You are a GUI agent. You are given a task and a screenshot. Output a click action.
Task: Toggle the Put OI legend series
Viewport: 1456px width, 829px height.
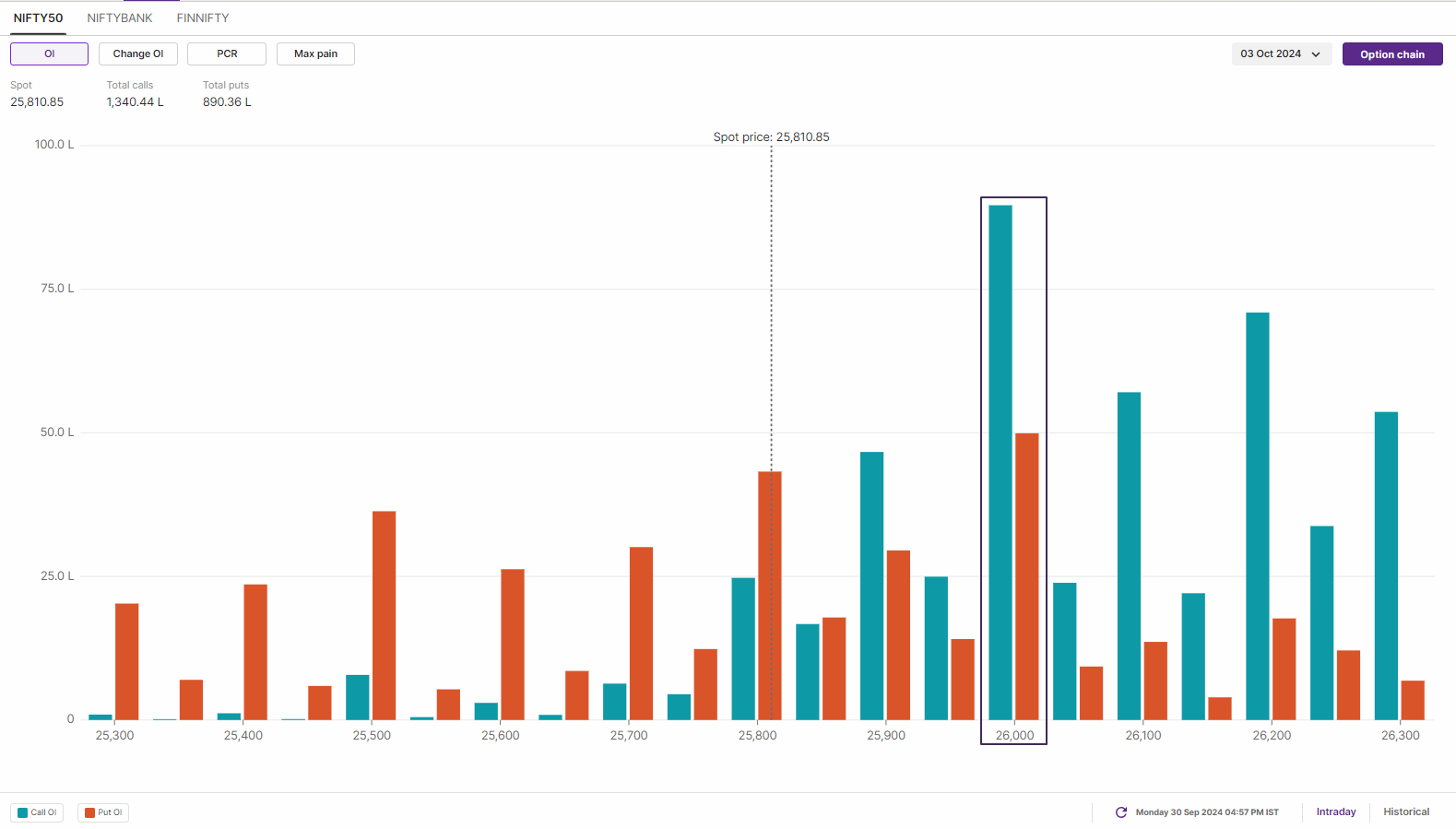pos(103,812)
